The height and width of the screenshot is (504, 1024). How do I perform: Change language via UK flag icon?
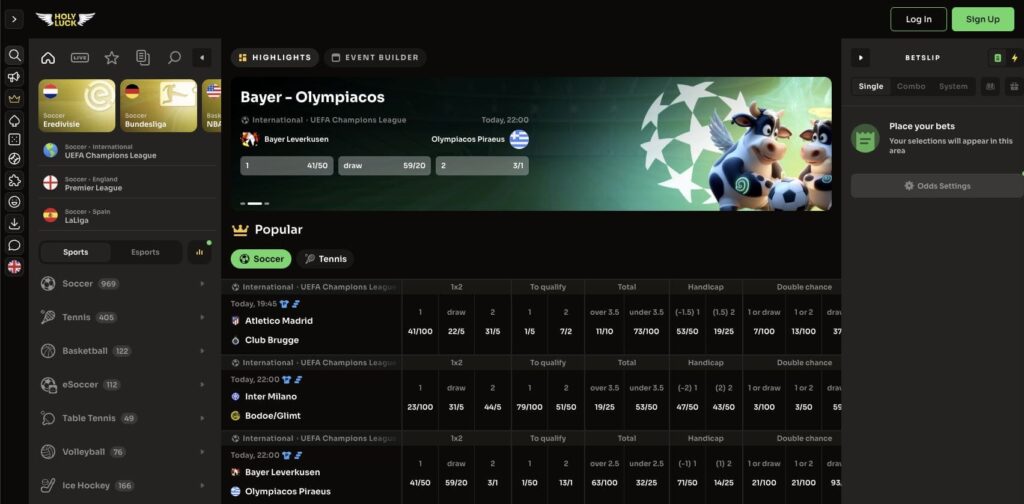tap(14, 266)
